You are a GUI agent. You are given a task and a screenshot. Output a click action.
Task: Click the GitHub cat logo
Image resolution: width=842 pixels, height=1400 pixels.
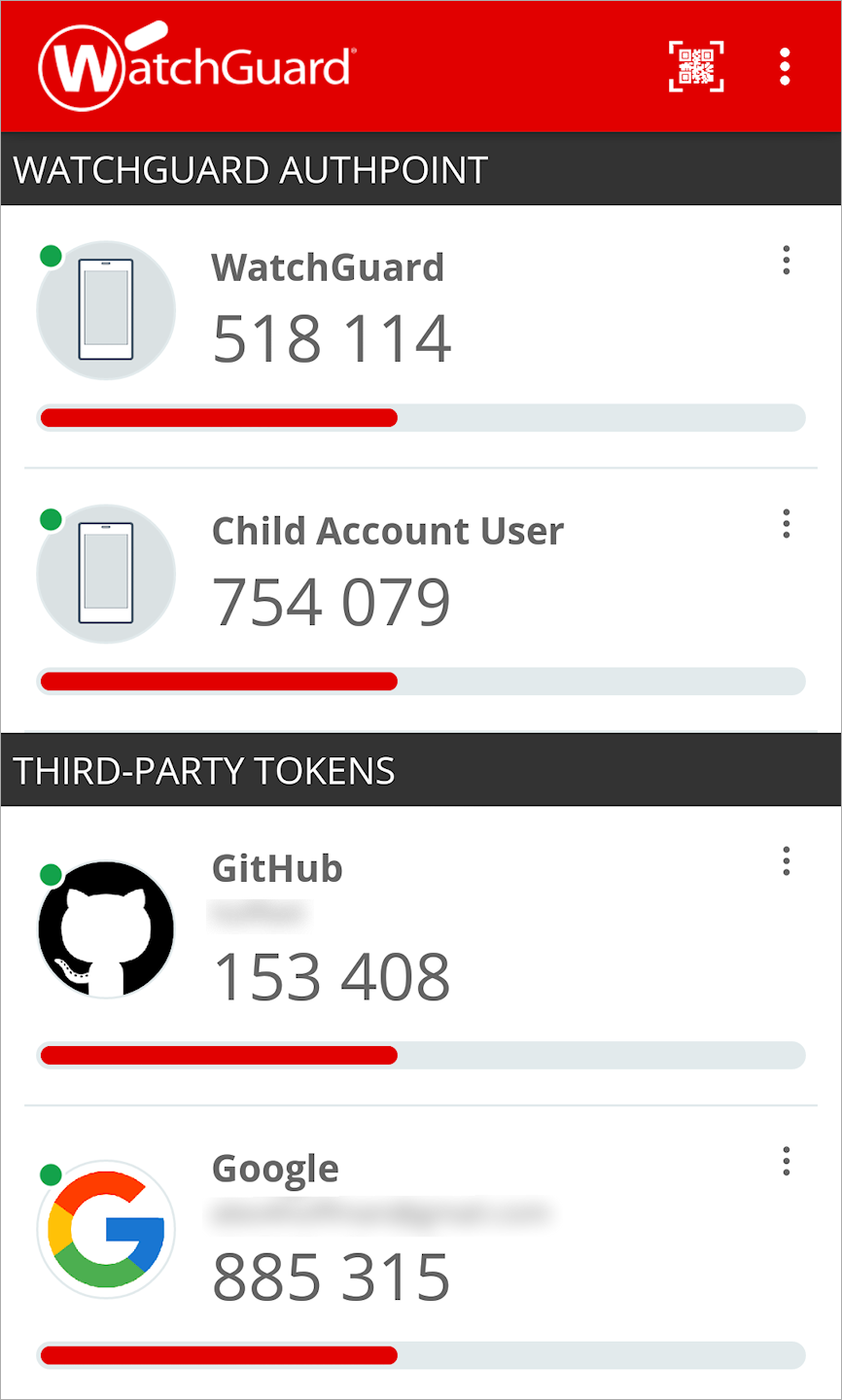coord(105,927)
